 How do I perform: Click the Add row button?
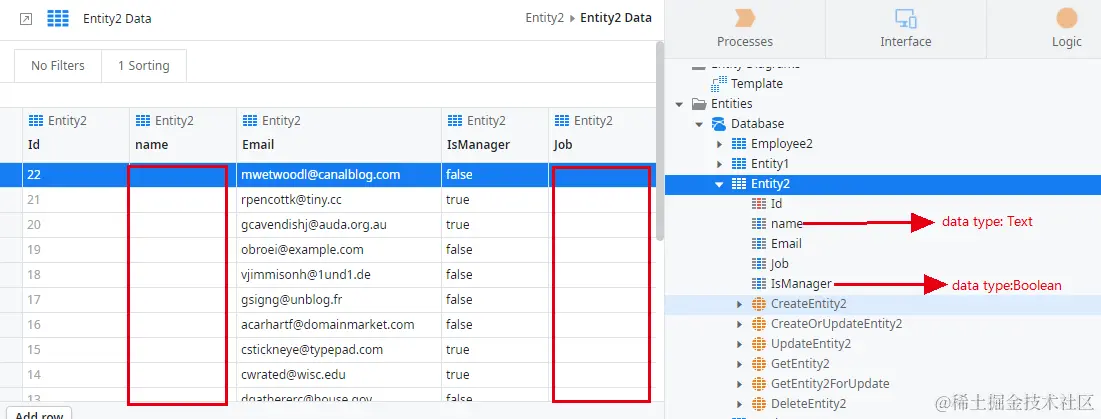pos(39,414)
